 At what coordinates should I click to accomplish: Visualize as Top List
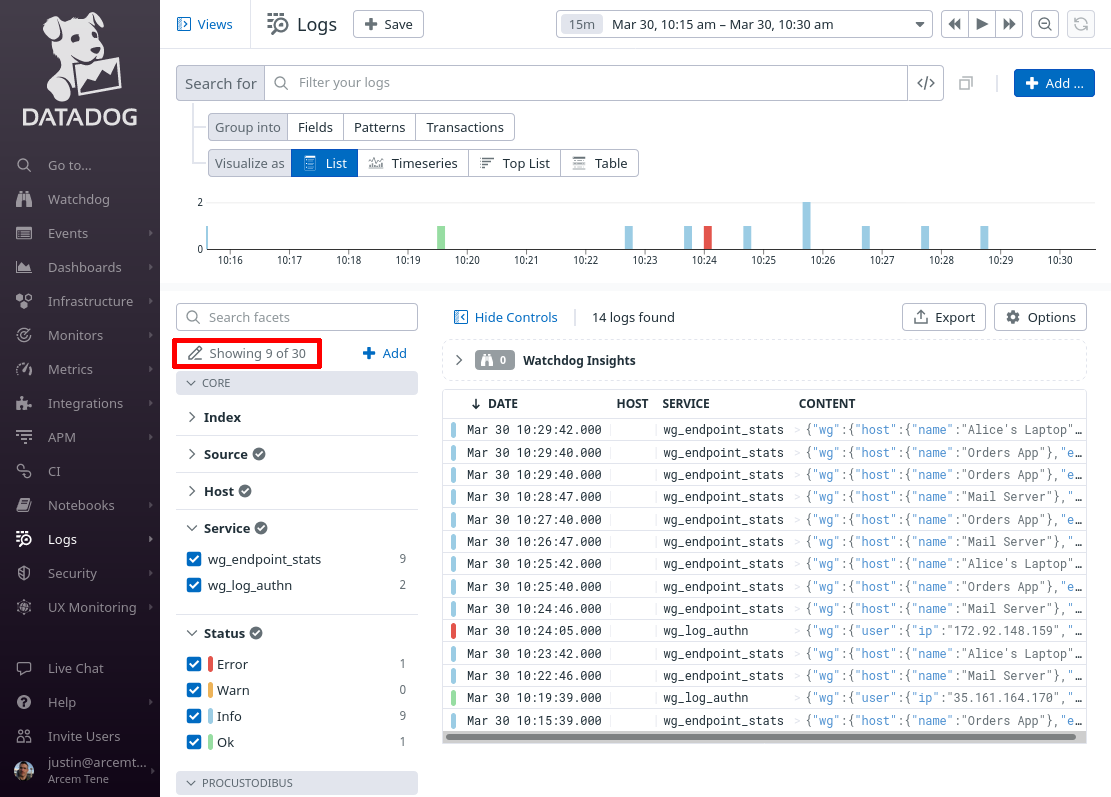coord(514,163)
